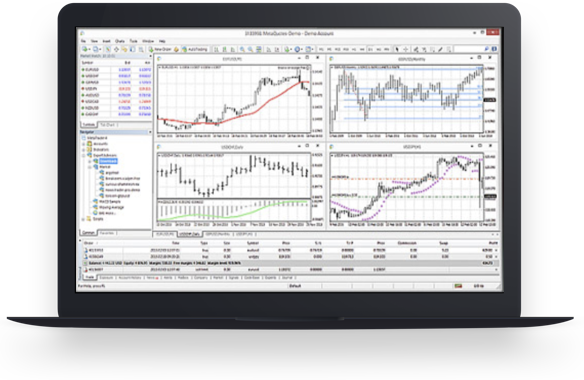Open the Tick Chart tab in Market Watch
The height and width of the screenshot is (380, 584).
point(108,125)
